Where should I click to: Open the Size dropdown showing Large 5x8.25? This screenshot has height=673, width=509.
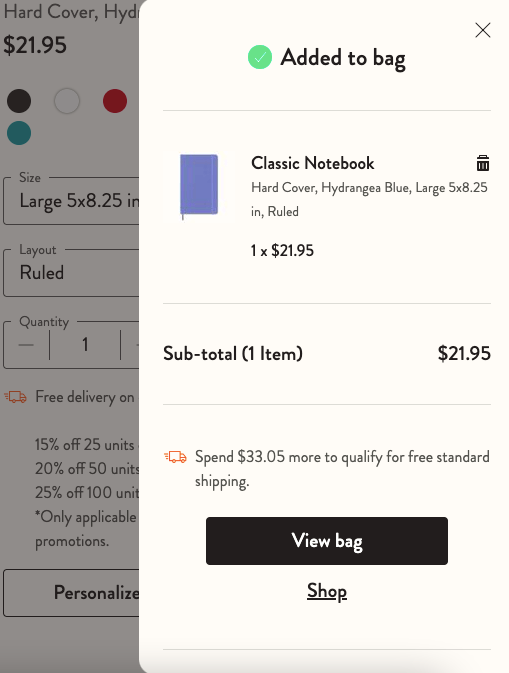coord(71,200)
